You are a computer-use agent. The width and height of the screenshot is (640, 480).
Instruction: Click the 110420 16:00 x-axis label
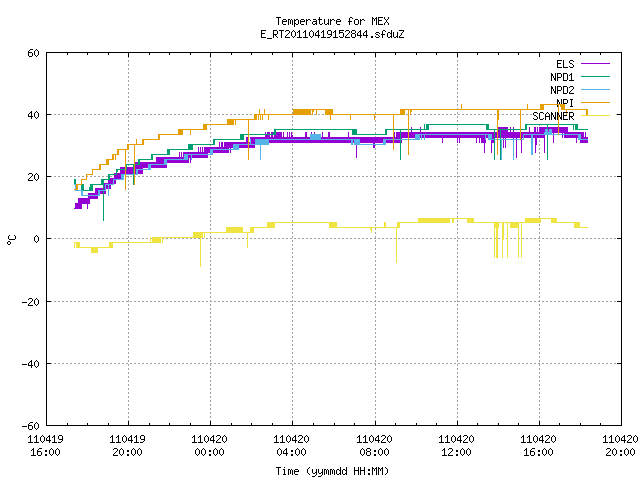click(538, 446)
